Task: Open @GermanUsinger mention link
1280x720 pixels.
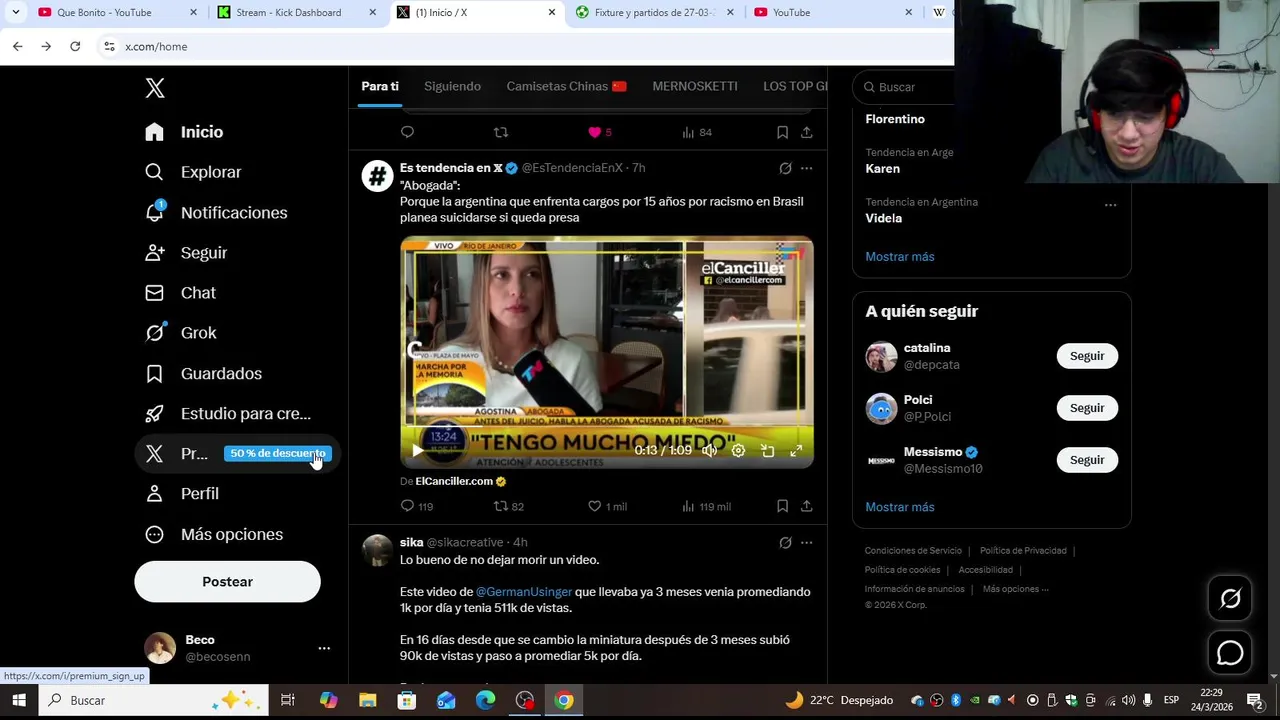Action: tap(524, 592)
